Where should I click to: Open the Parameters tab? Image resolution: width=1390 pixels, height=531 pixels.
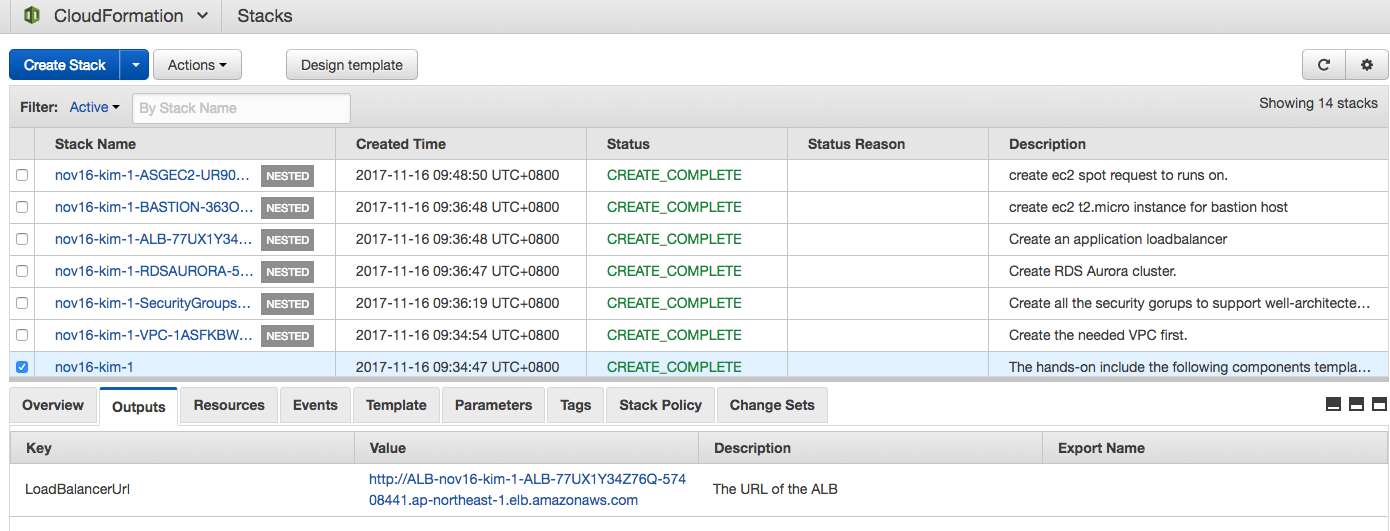click(493, 405)
